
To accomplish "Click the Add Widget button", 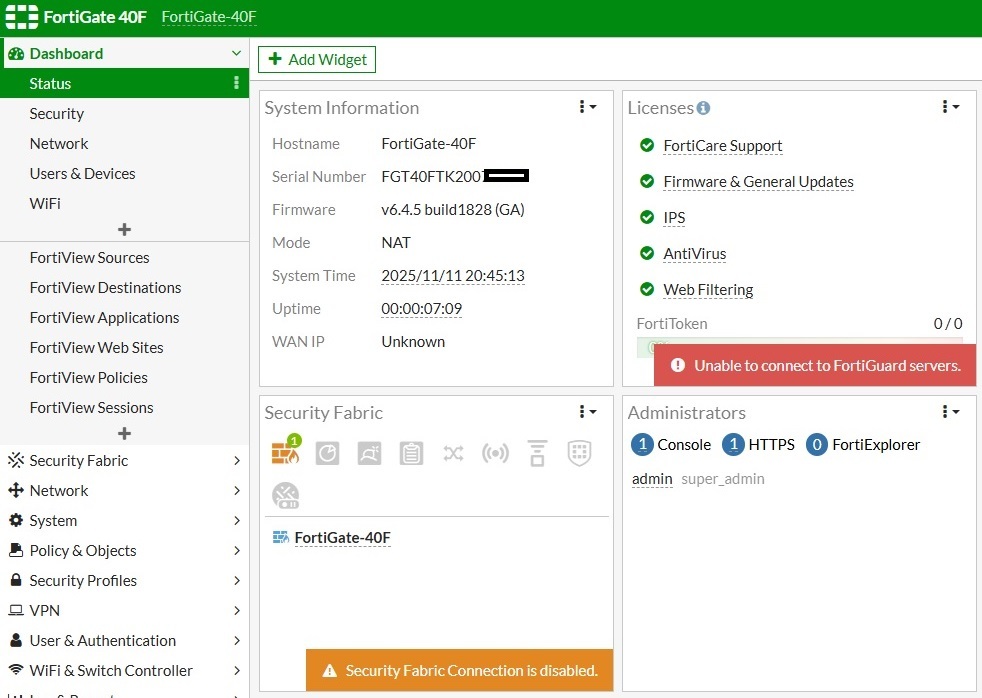I will [x=317, y=60].
